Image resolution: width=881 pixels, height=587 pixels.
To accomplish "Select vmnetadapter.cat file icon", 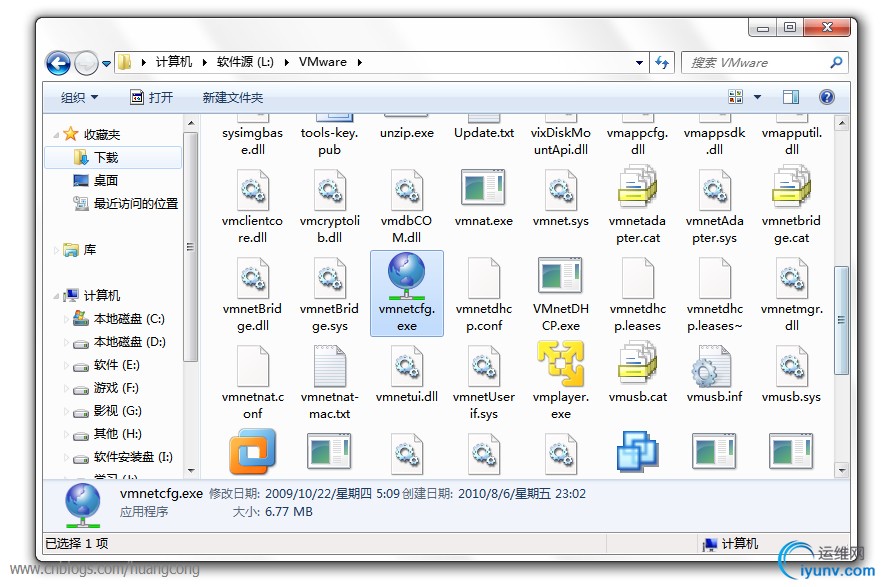I will tap(637, 188).
